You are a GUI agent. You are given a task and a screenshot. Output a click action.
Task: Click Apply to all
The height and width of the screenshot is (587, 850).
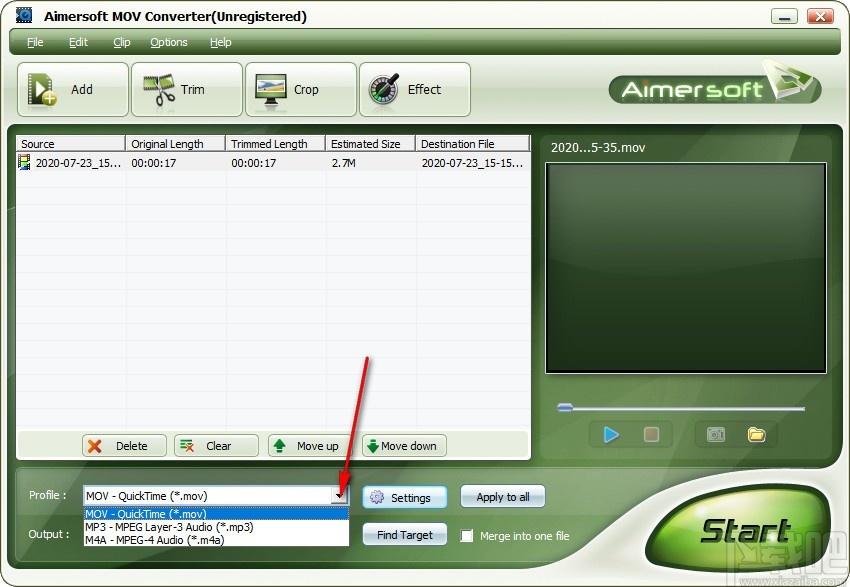pyautogui.click(x=503, y=497)
